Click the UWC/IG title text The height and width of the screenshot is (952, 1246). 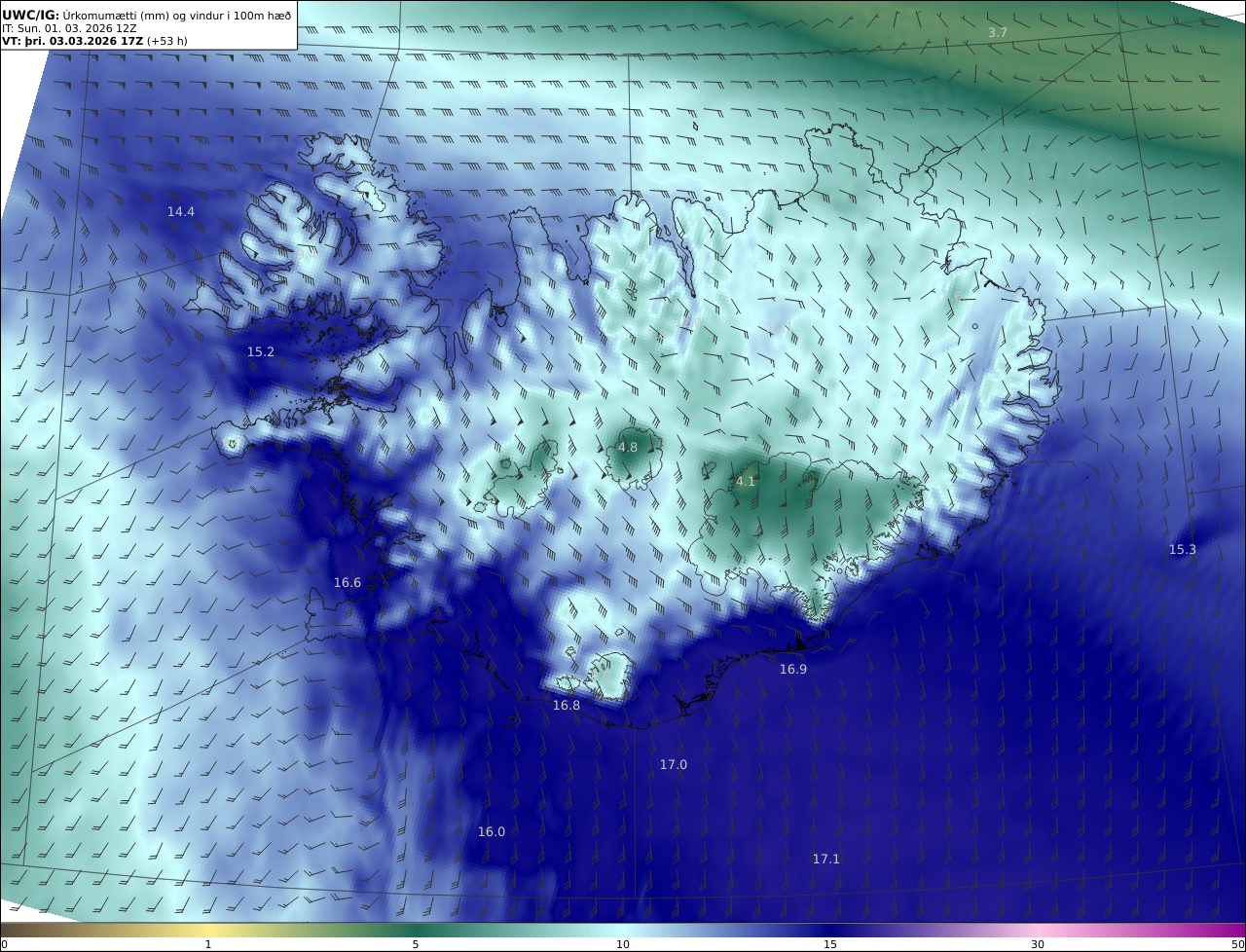click(30, 15)
